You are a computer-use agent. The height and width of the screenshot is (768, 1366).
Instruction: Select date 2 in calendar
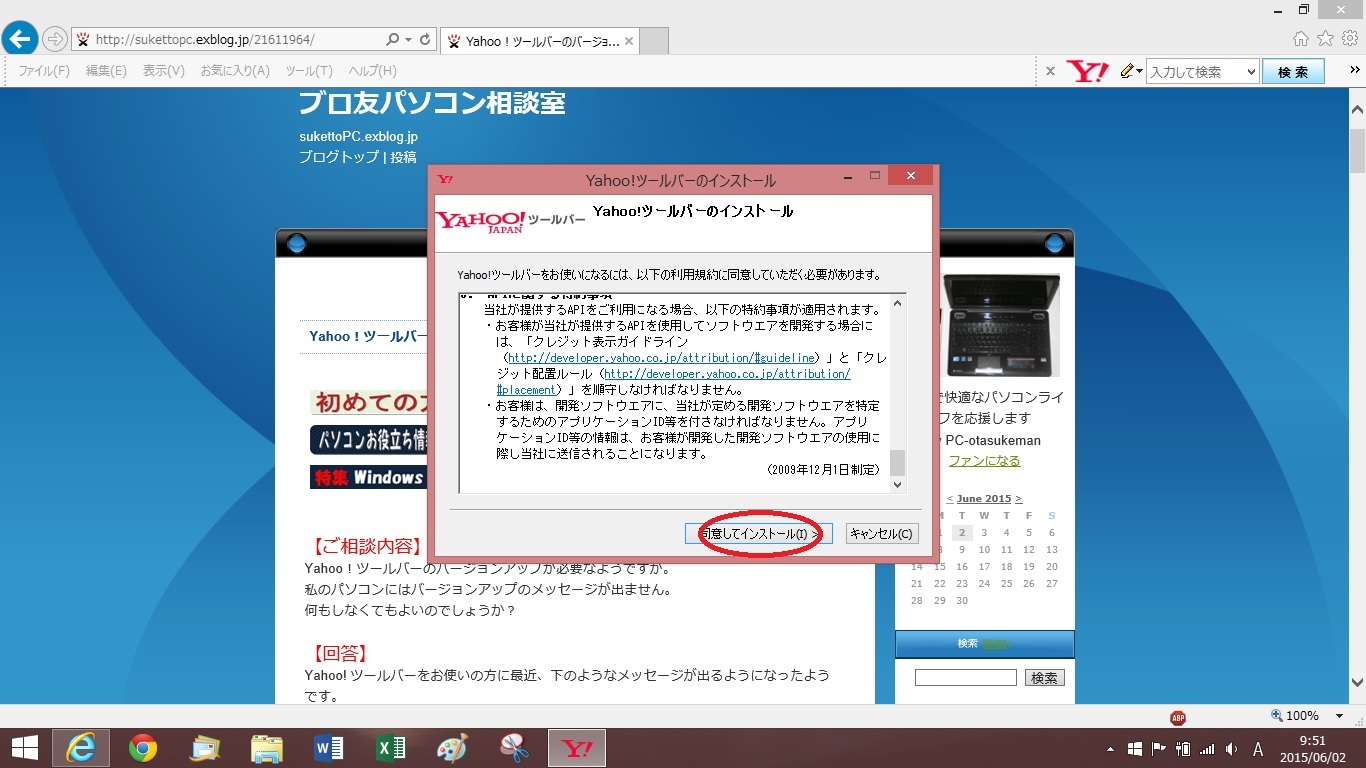pyautogui.click(x=962, y=533)
